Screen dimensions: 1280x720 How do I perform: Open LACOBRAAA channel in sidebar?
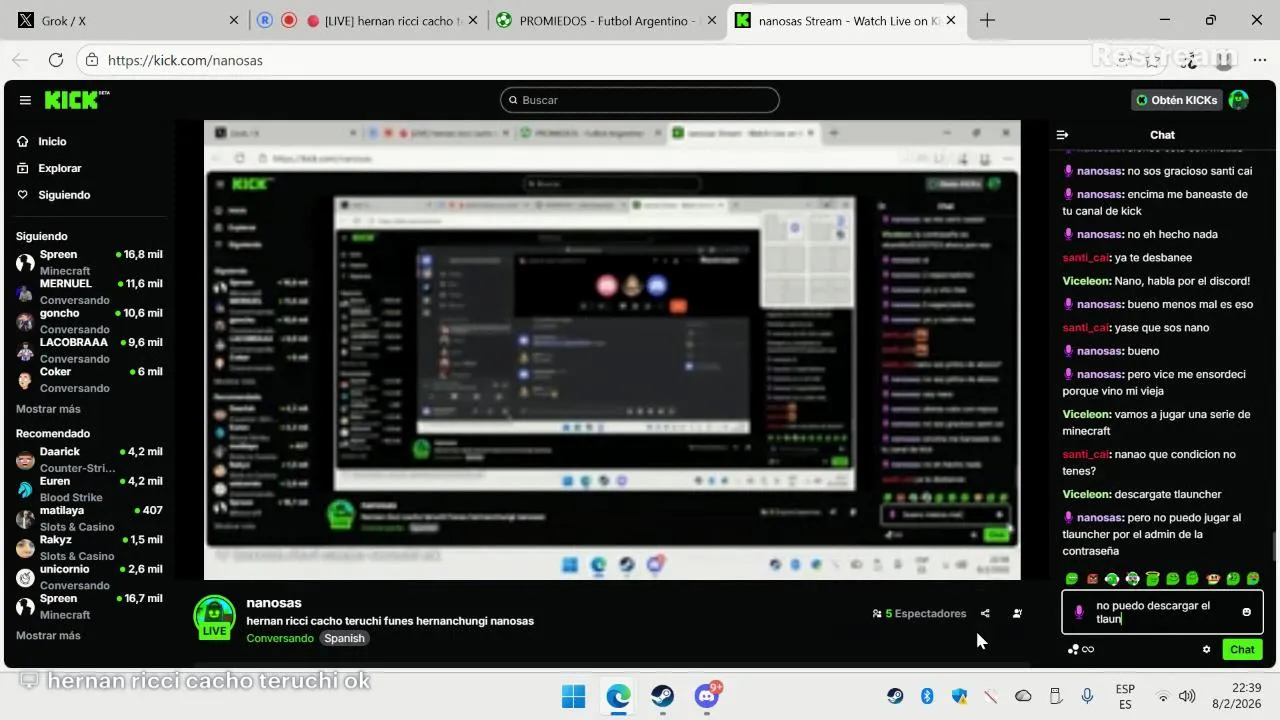pyautogui.click(x=89, y=350)
